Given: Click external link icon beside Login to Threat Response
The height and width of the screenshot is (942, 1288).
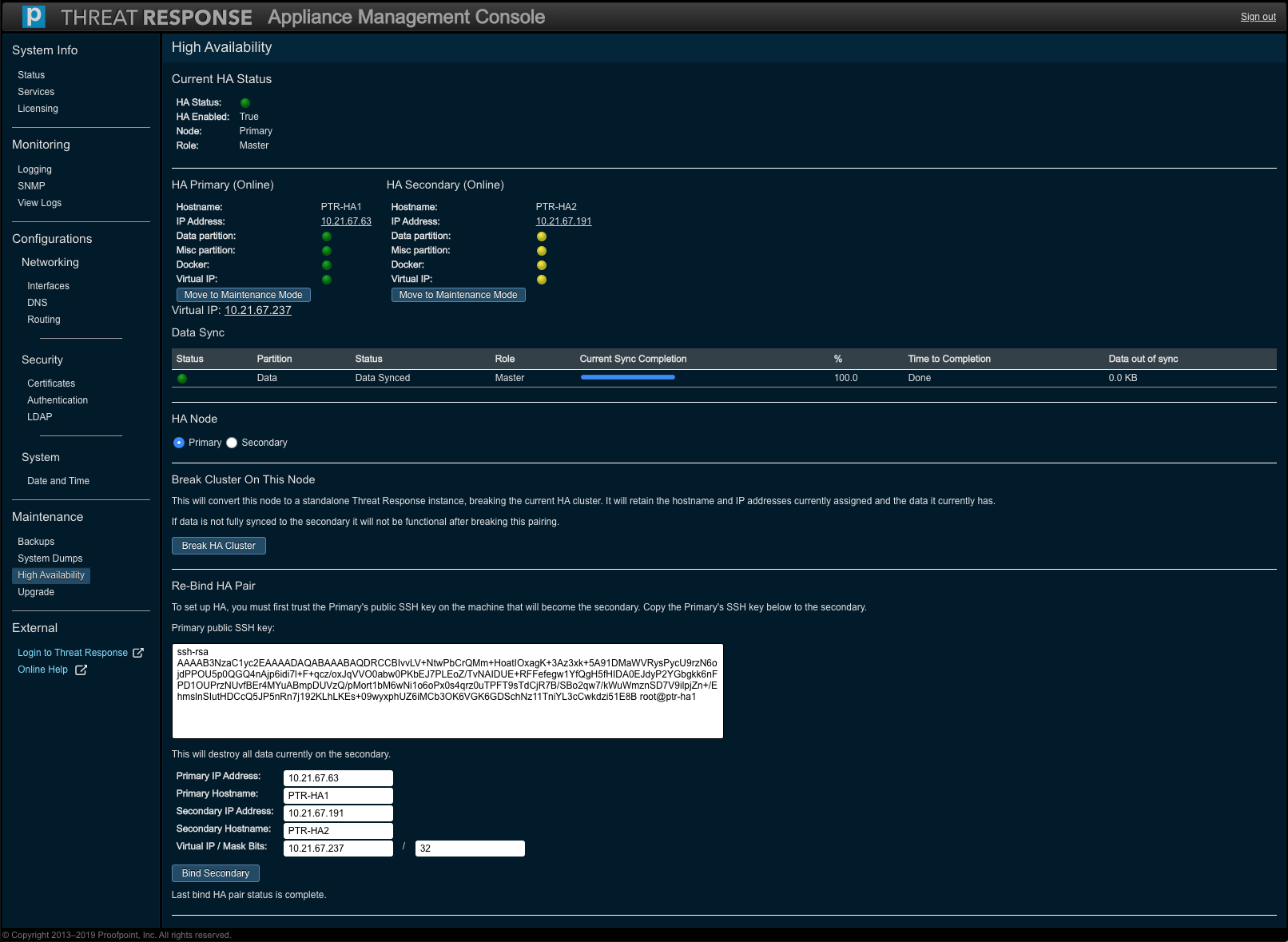Looking at the screenshot, I should pos(138,653).
